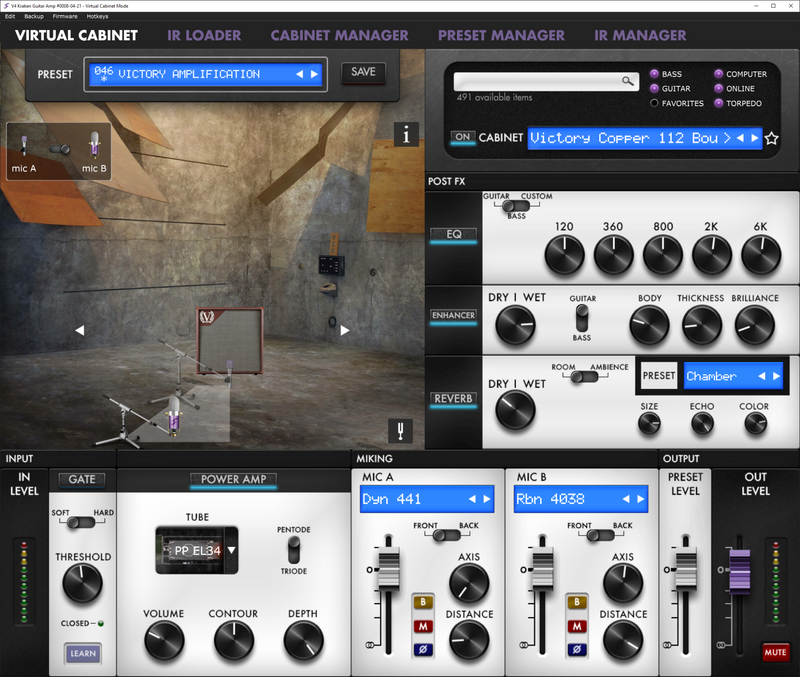Toggle Mic A yellow B button
The image size is (800, 677).
coord(423,603)
